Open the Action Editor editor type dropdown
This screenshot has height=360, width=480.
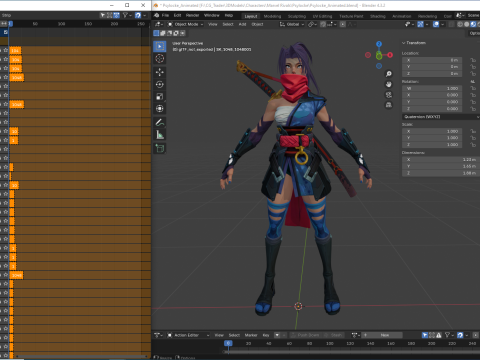(158, 335)
